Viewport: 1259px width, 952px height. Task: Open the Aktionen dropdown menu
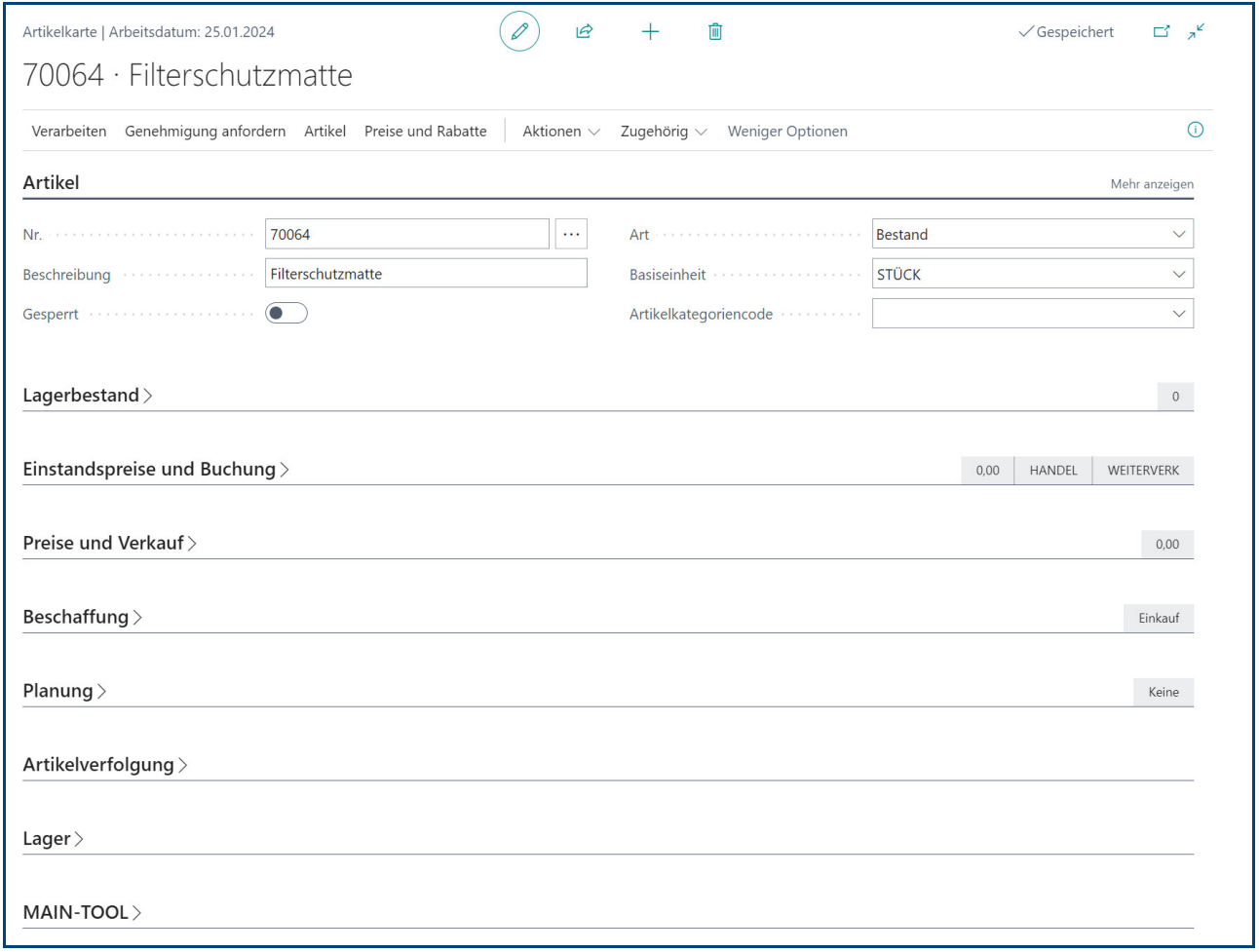tap(561, 131)
